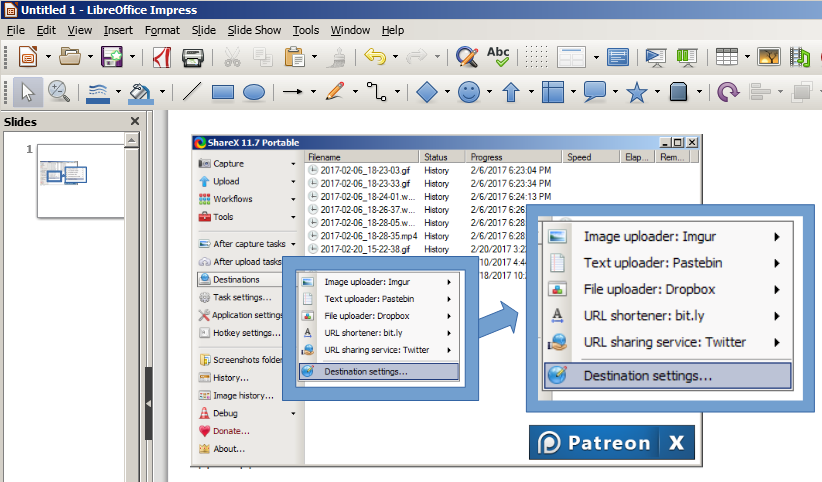The width and height of the screenshot is (822, 482).
Task: Pick the Line drawing tool
Action: [x=191, y=92]
